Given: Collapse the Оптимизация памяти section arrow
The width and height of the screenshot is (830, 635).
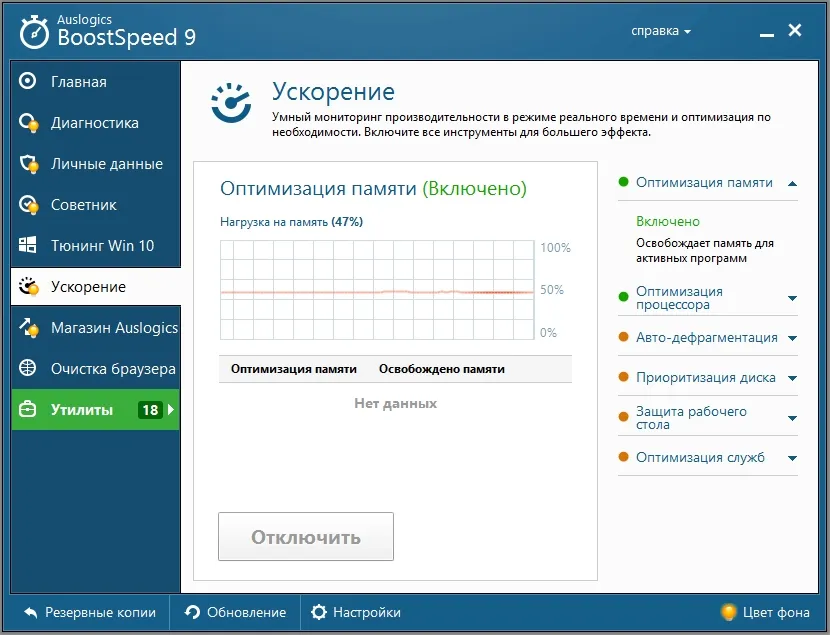Looking at the screenshot, I should point(792,184).
